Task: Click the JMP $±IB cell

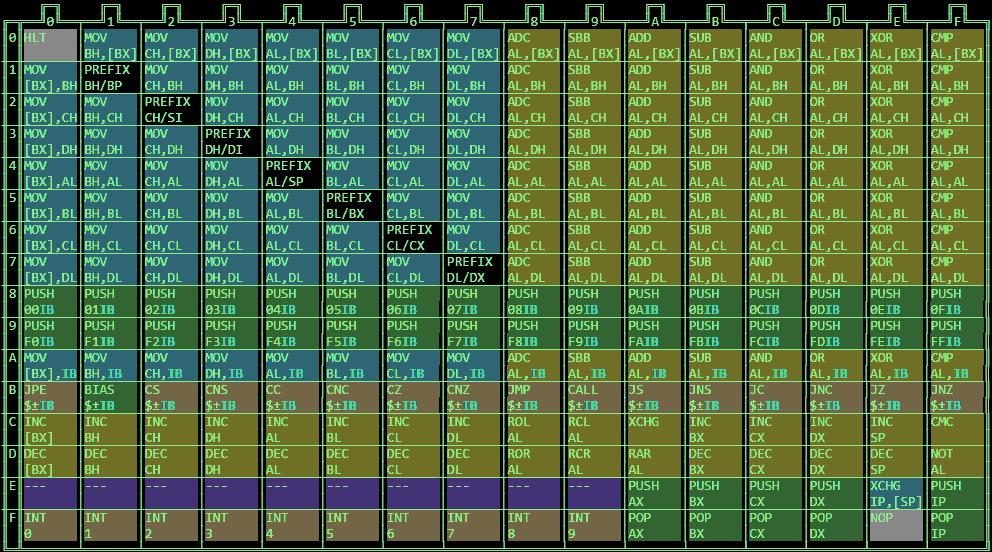Action: (534, 397)
